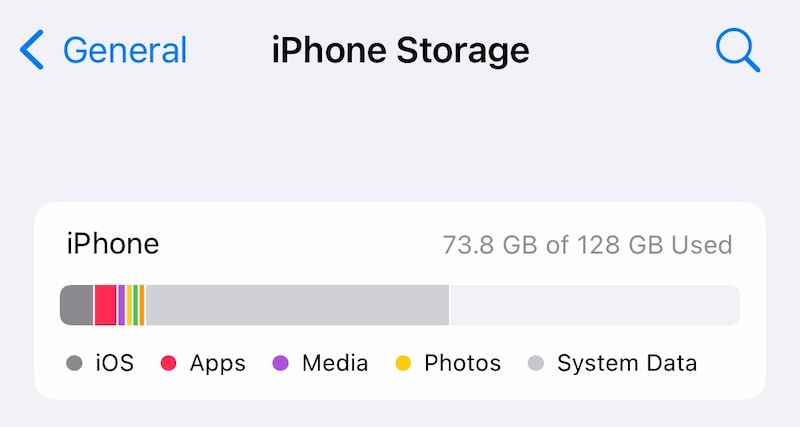Image resolution: width=800 pixels, height=427 pixels.
Task: Tap the purple Media legend dot
Action: coord(281,363)
